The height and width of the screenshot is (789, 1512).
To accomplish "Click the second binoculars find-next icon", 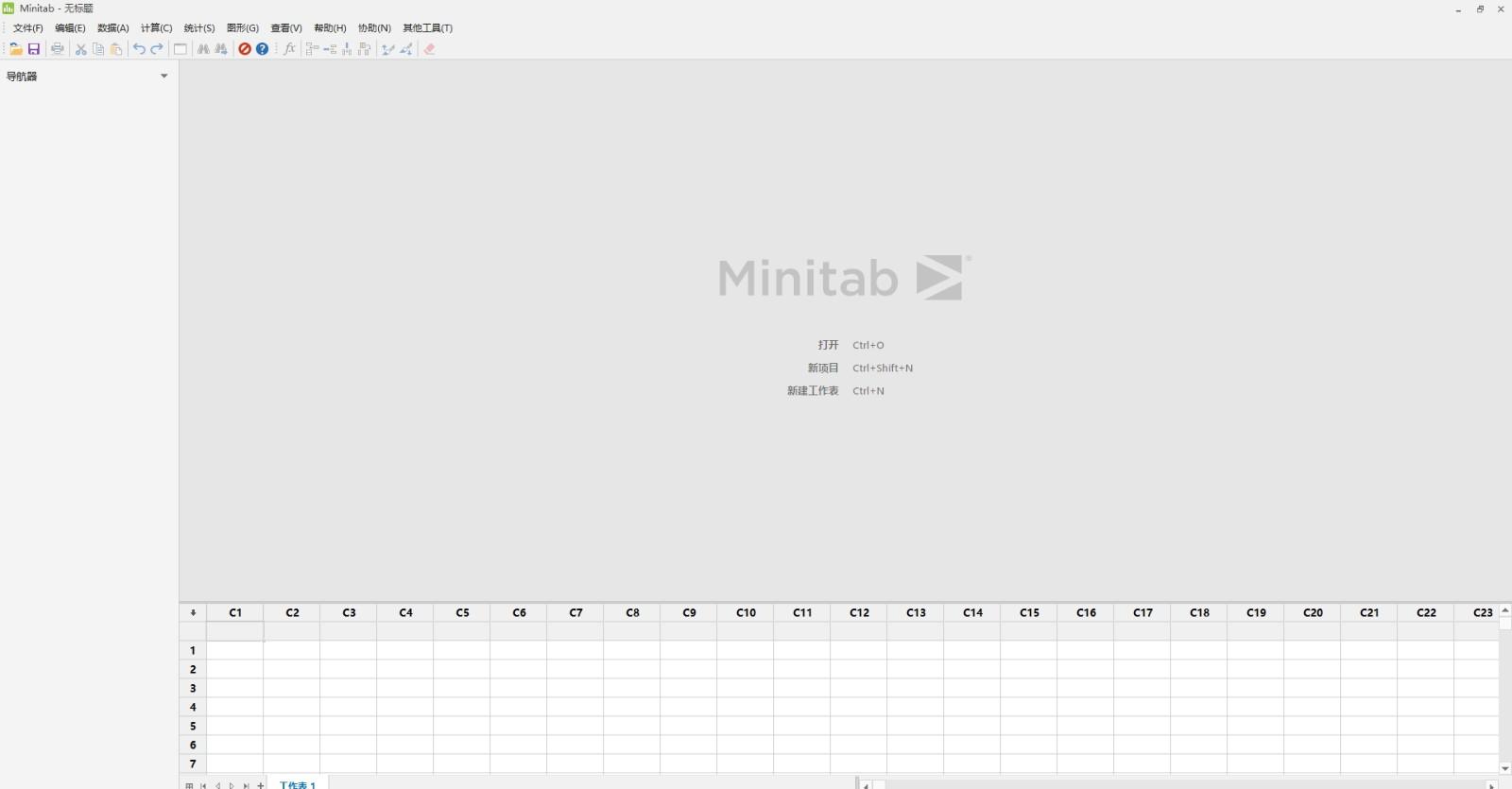I will tap(221, 49).
